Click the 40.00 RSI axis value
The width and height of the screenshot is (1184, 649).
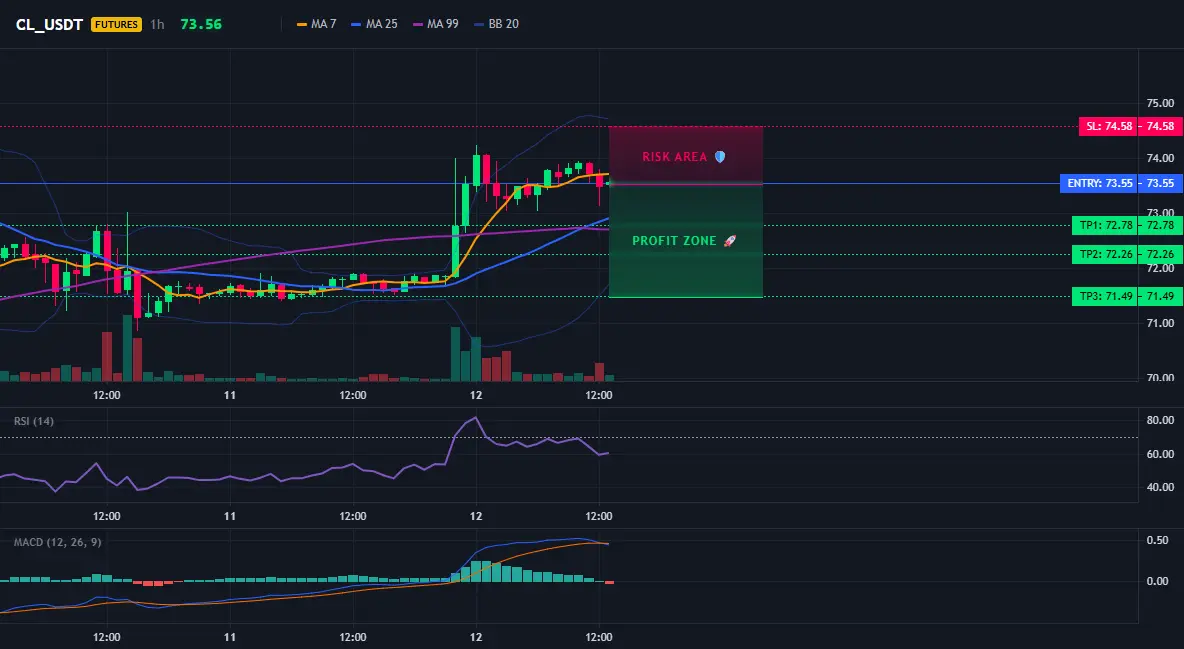[1161, 487]
